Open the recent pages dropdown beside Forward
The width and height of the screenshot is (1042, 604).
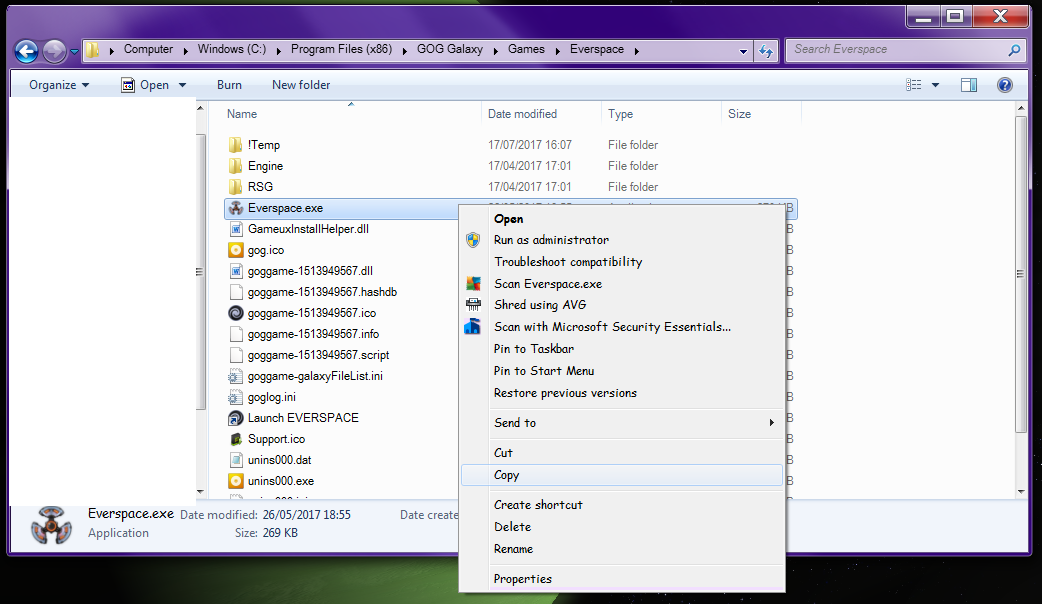pyautogui.click(x=74, y=51)
